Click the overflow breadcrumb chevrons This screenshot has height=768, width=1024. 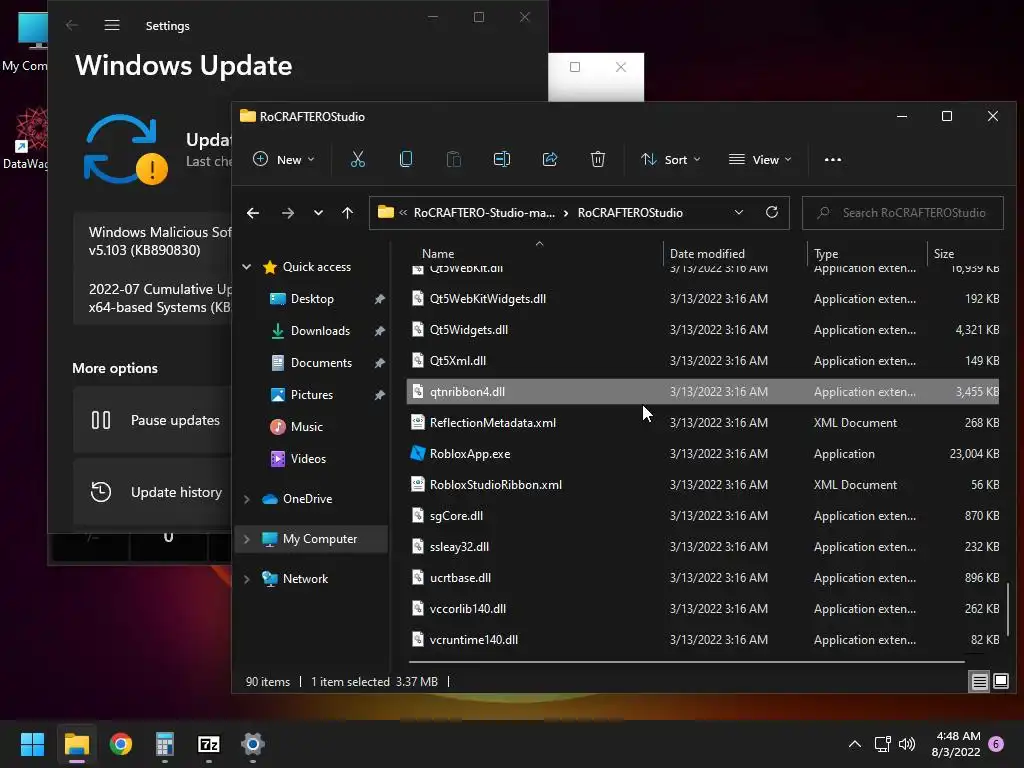point(403,213)
